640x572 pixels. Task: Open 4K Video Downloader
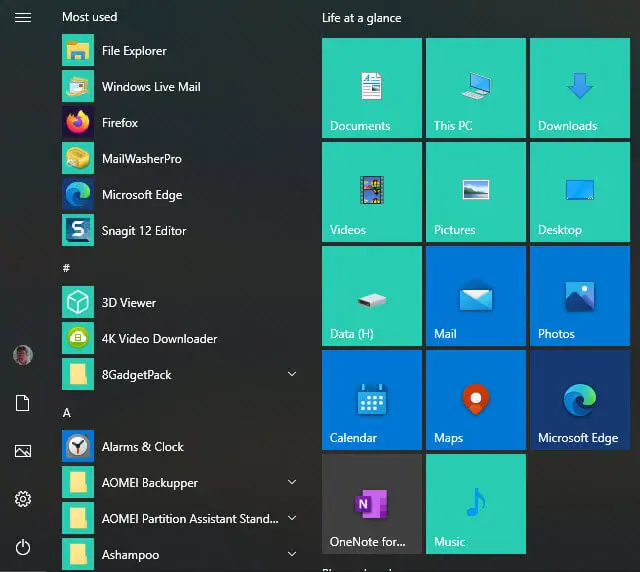[181, 338]
